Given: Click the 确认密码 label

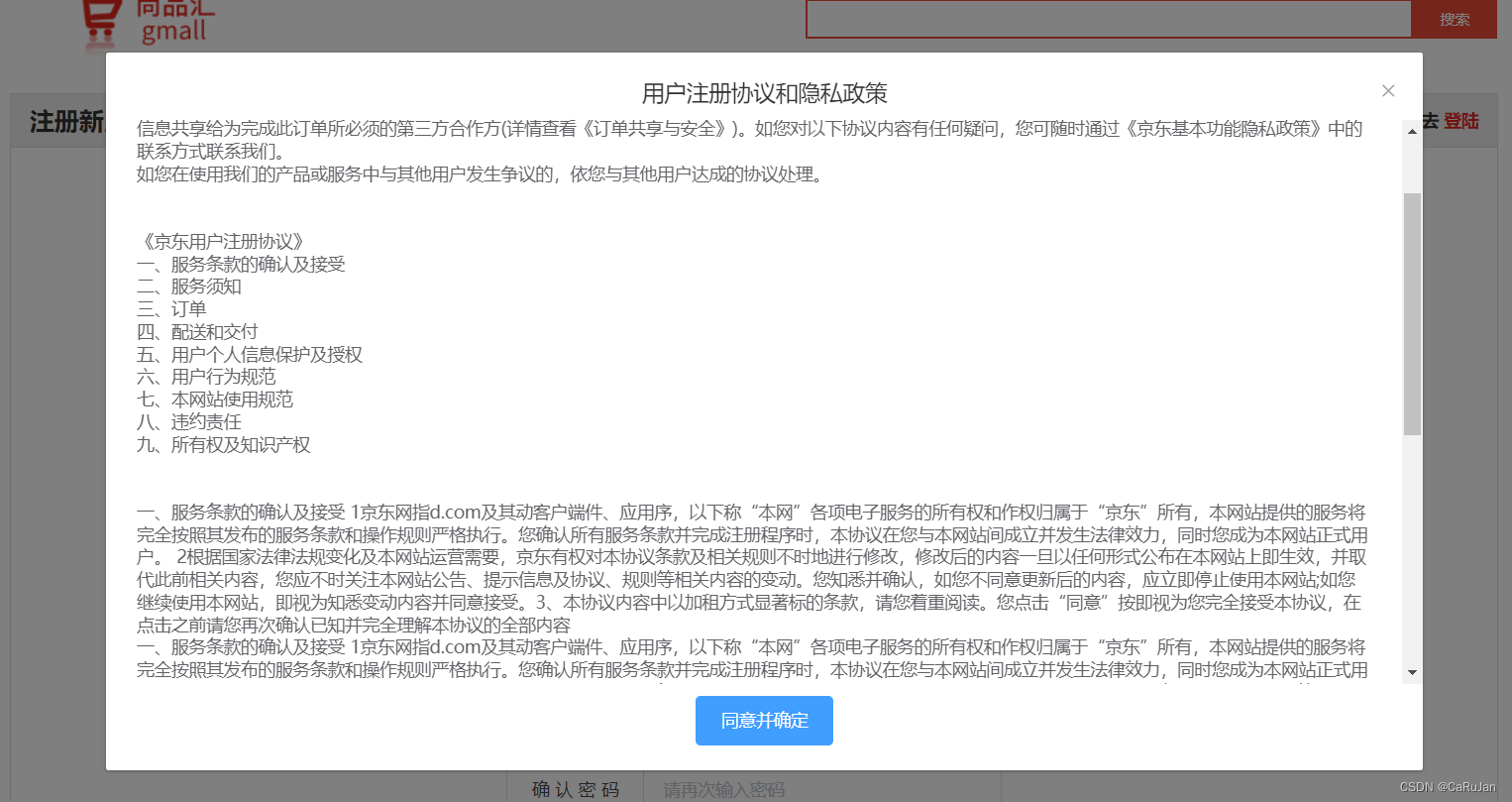Looking at the screenshot, I should (576, 790).
